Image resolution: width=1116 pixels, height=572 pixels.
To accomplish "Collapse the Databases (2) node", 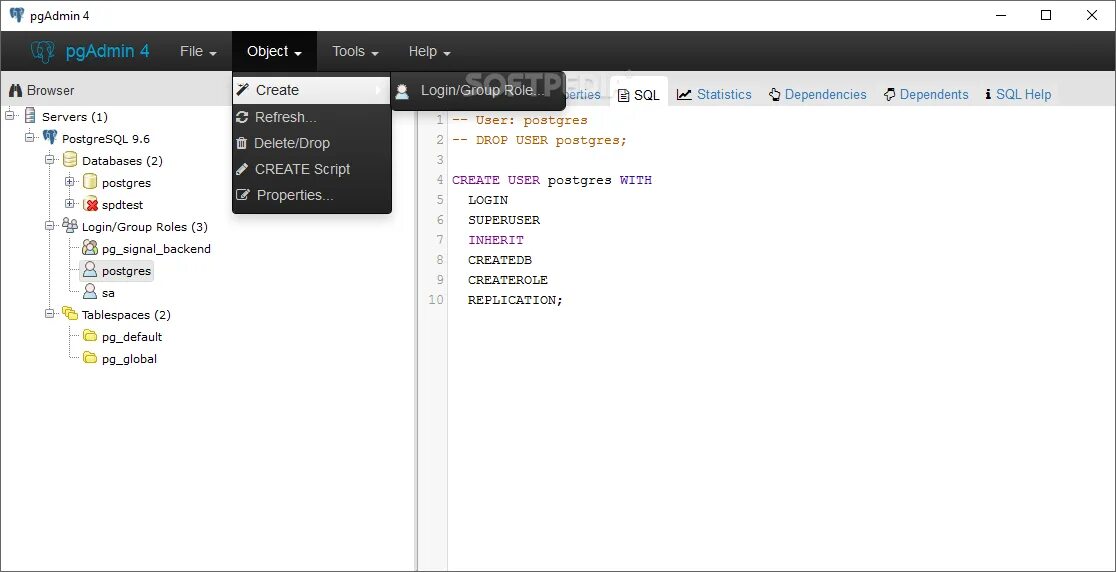I will coord(50,159).
